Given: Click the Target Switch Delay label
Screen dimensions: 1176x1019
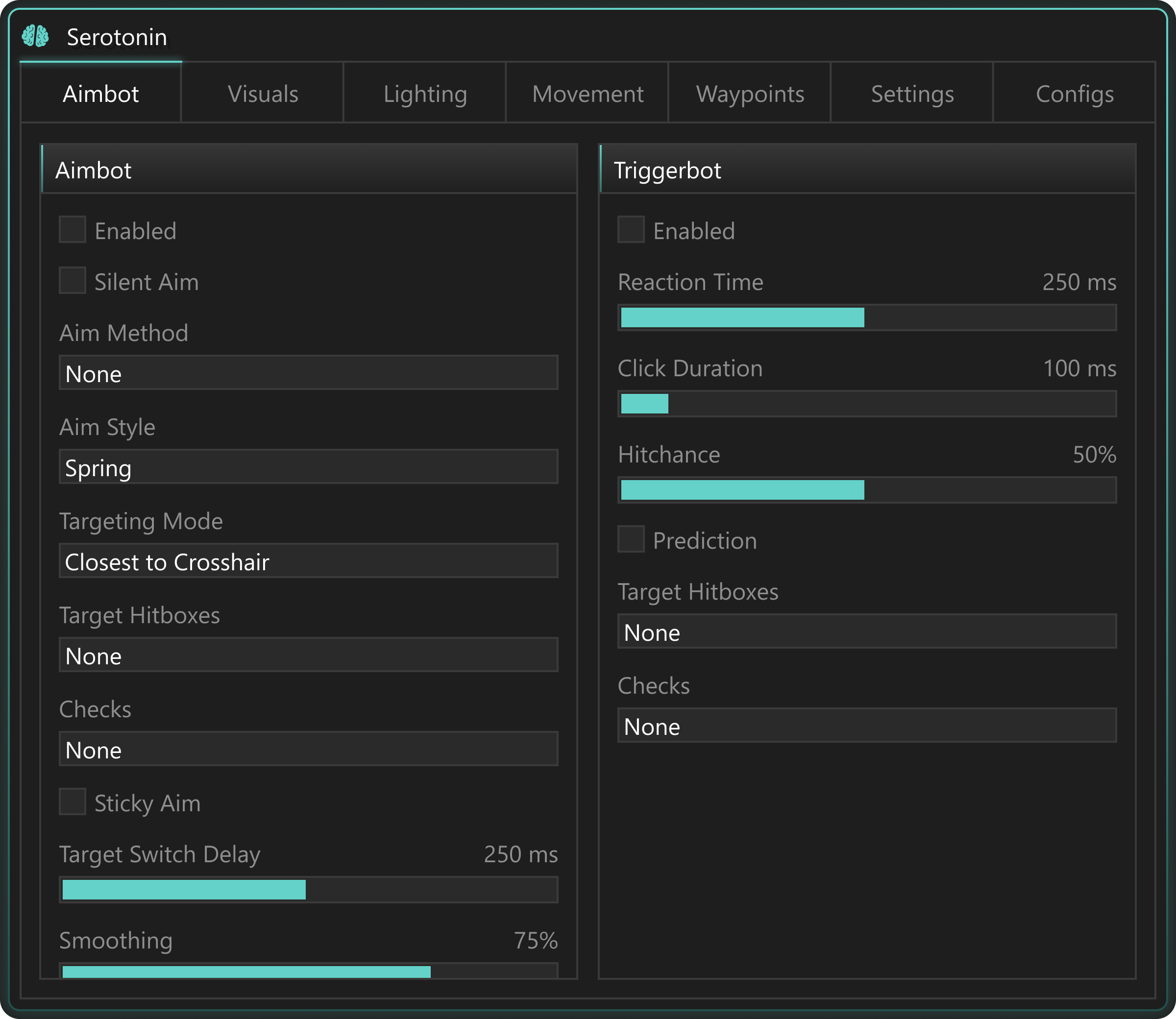Looking at the screenshot, I should click(160, 855).
